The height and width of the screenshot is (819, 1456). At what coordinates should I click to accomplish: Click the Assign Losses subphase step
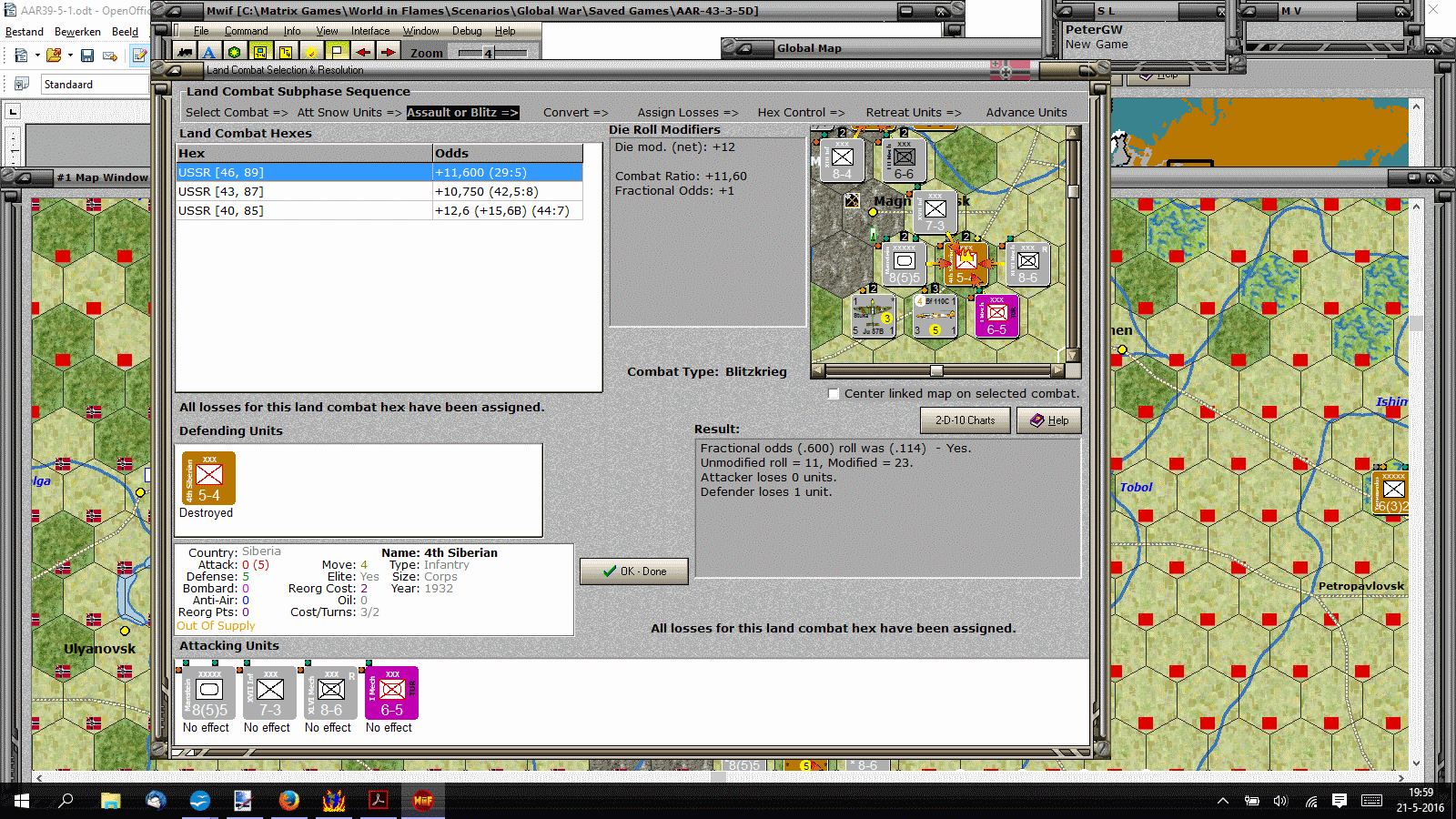click(688, 113)
